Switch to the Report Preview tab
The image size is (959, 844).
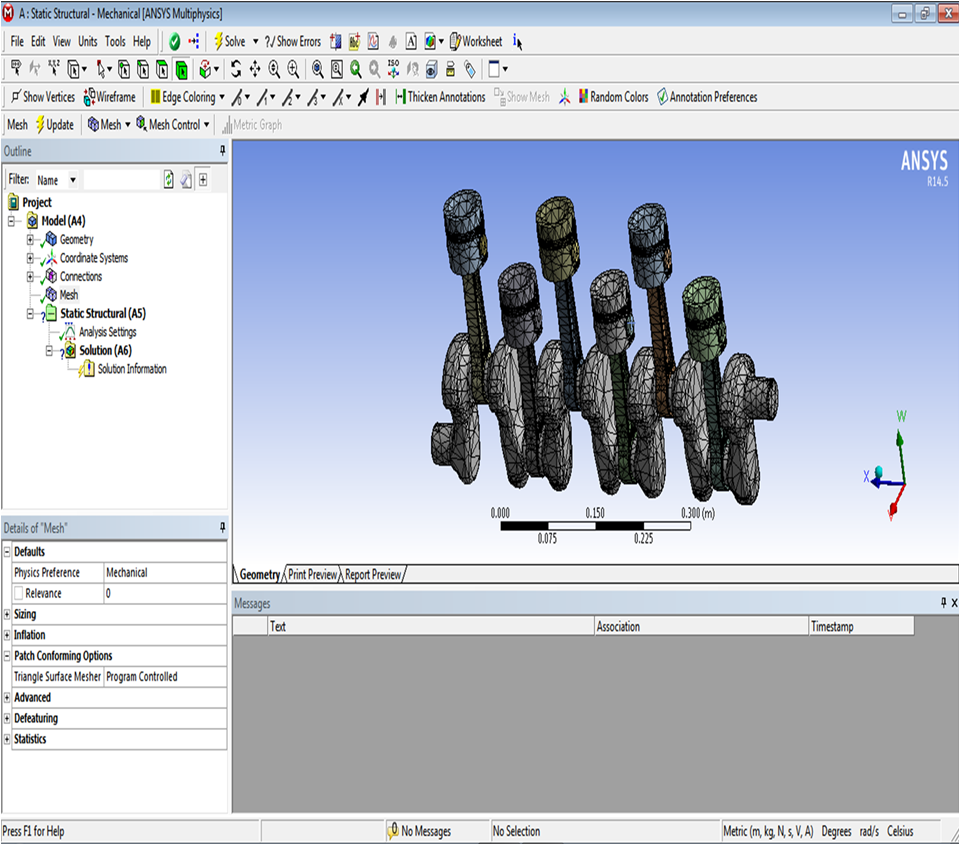[x=373, y=575]
